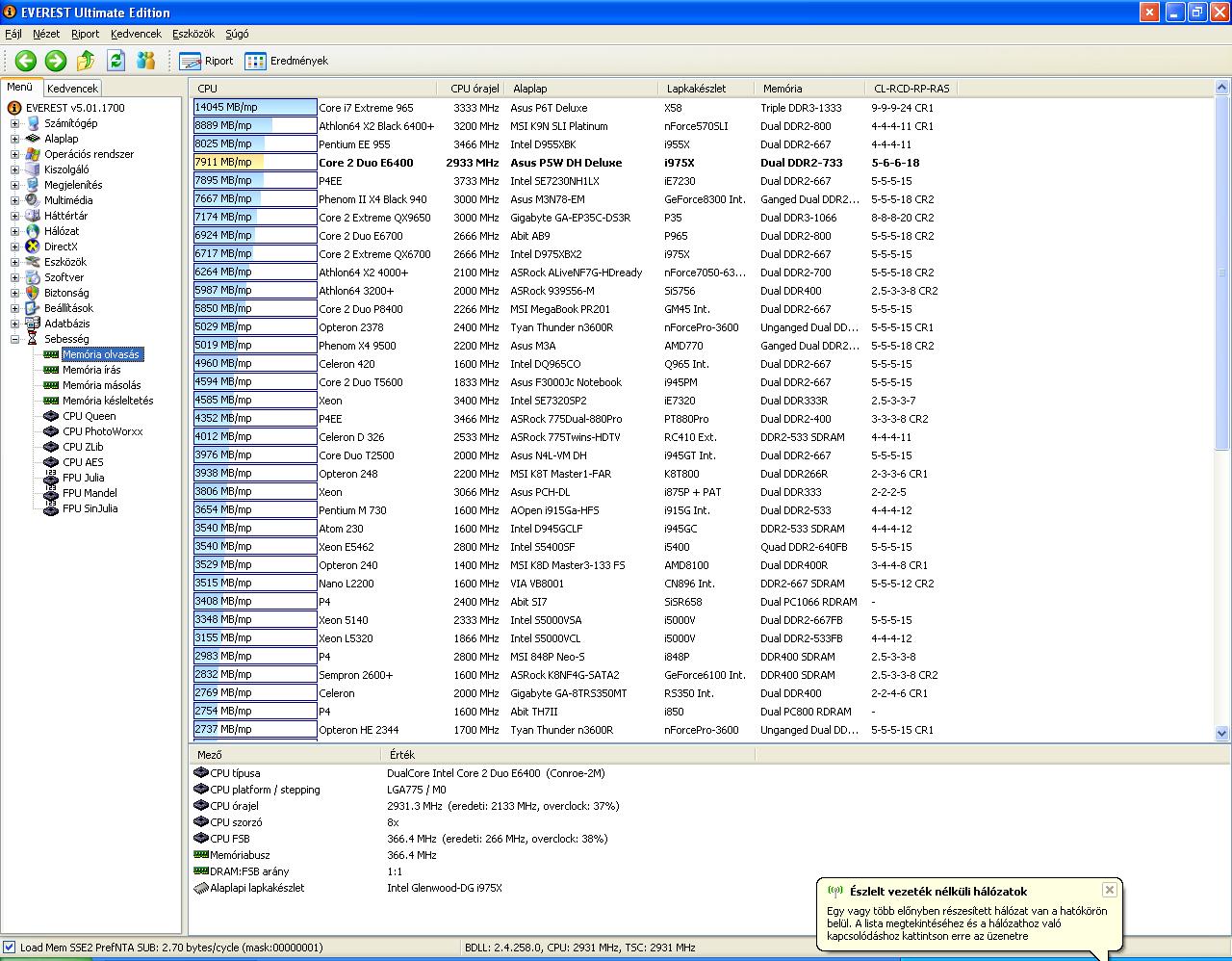This screenshot has width=1232, height=961.
Task: Click the Multimédia tree node icon
Action: coord(33,200)
